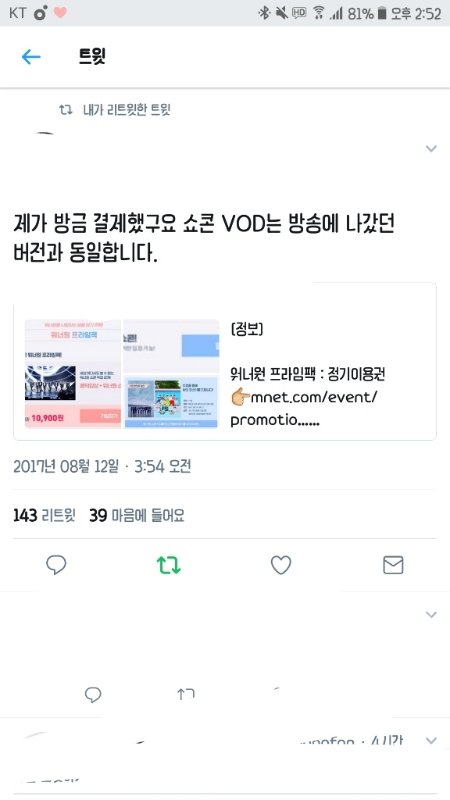Open the right preview image in quoted tweet

171,373
